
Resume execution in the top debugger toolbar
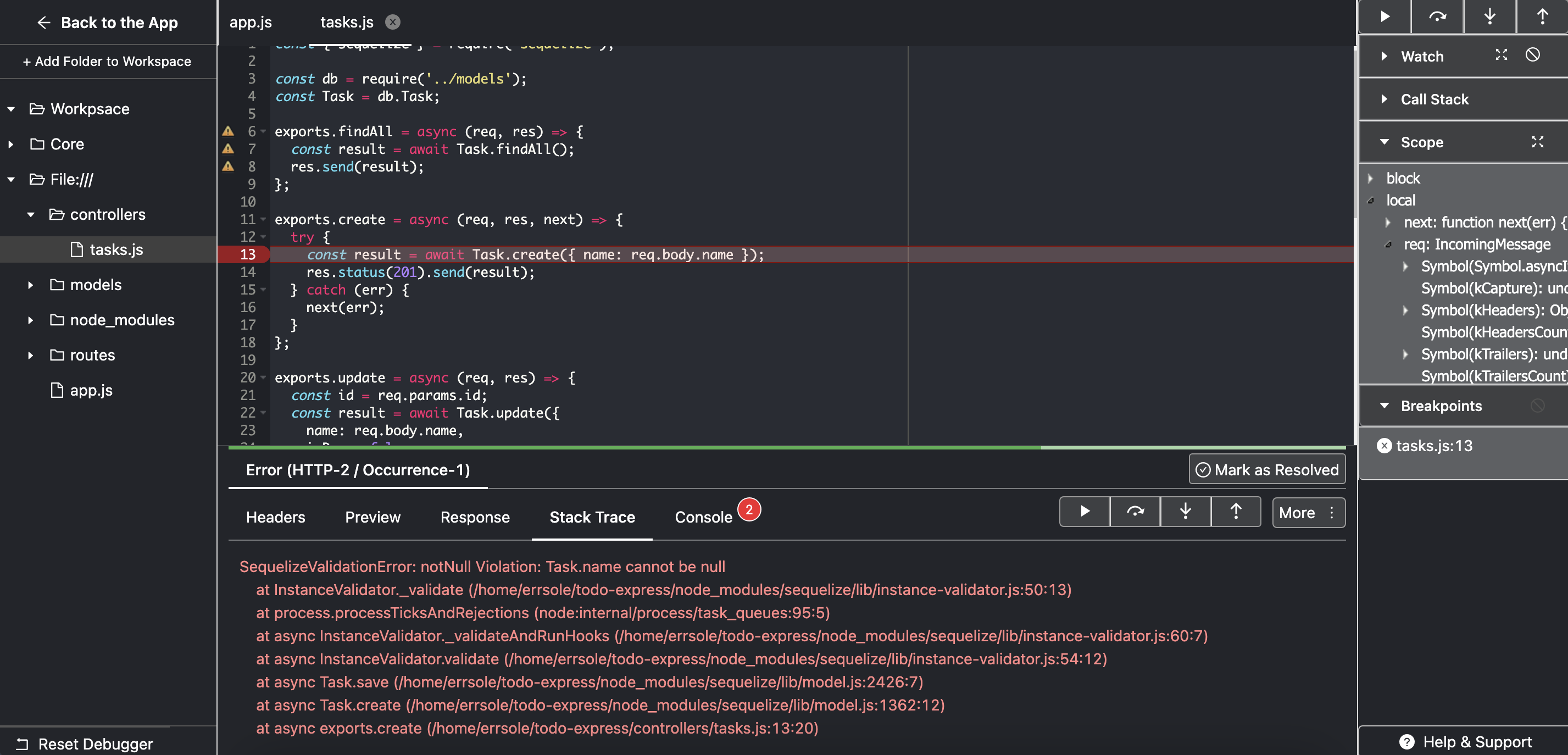tap(1385, 16)
